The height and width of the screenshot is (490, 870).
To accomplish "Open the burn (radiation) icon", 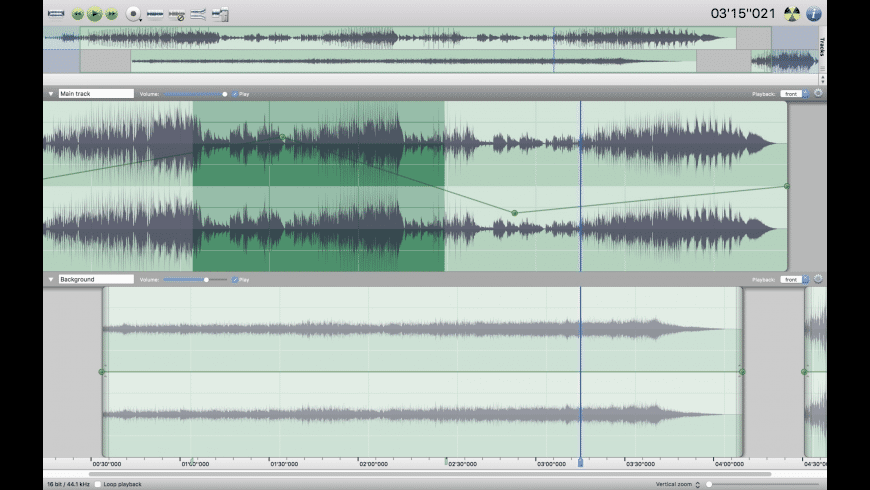I will tap(792, 14).
